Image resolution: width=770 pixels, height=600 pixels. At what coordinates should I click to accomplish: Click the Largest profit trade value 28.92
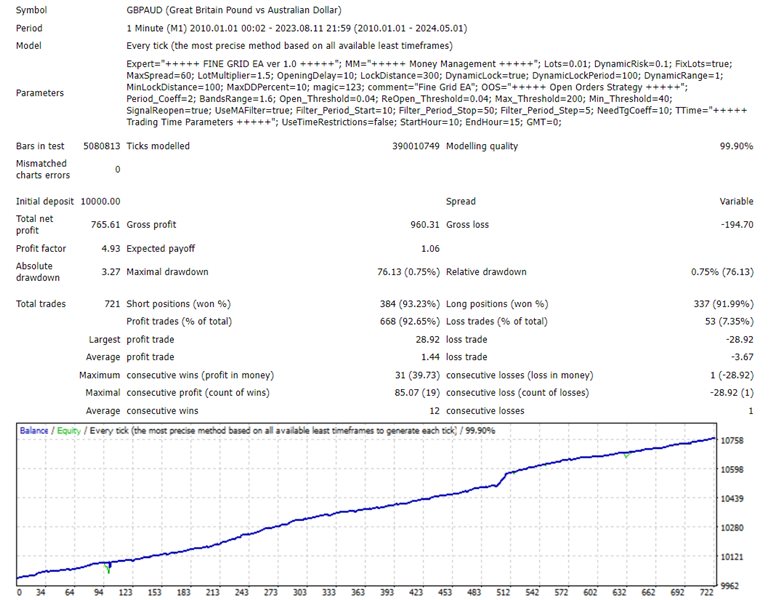pyautogui.click(x=427, y=339)
